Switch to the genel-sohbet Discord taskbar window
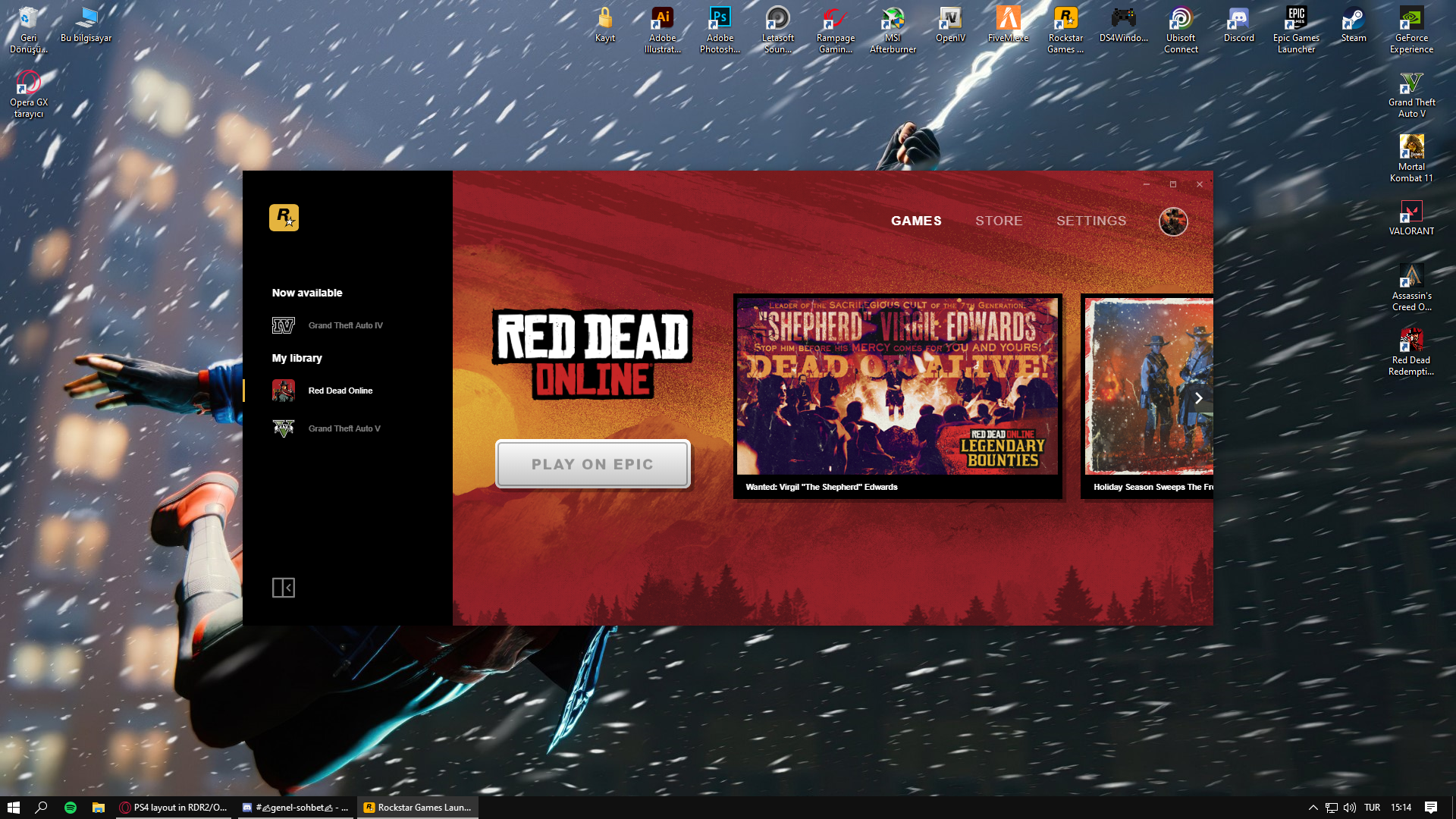Screen dimensions: 1456x819 click(296, 808)
